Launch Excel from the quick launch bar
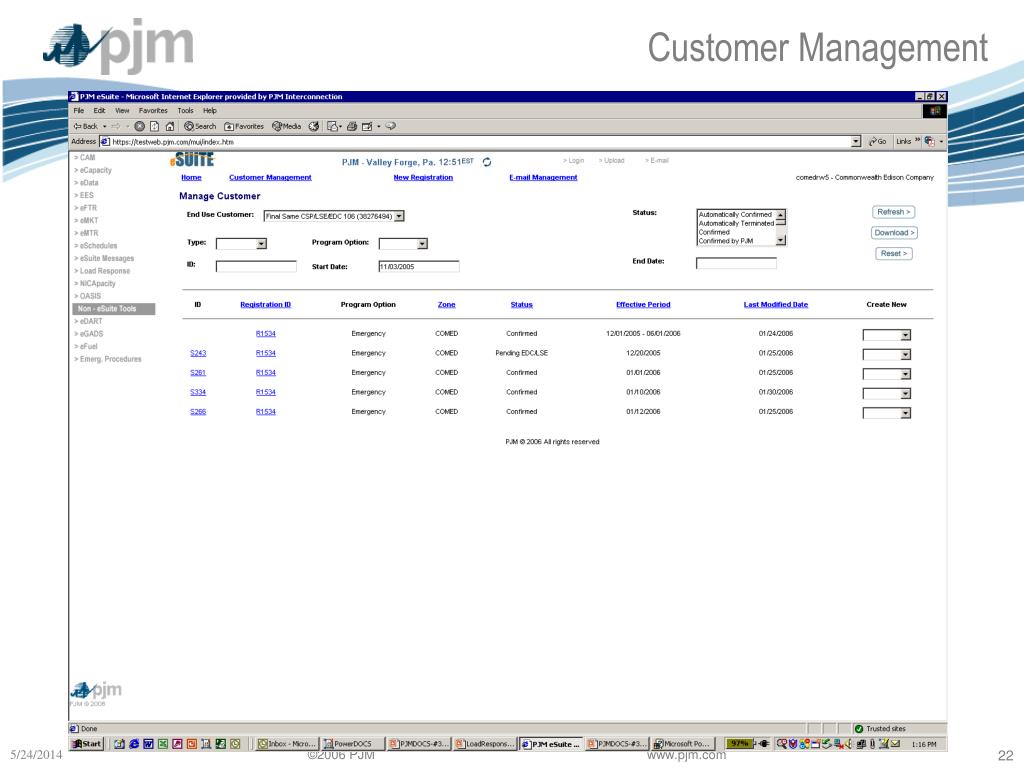 163,744
